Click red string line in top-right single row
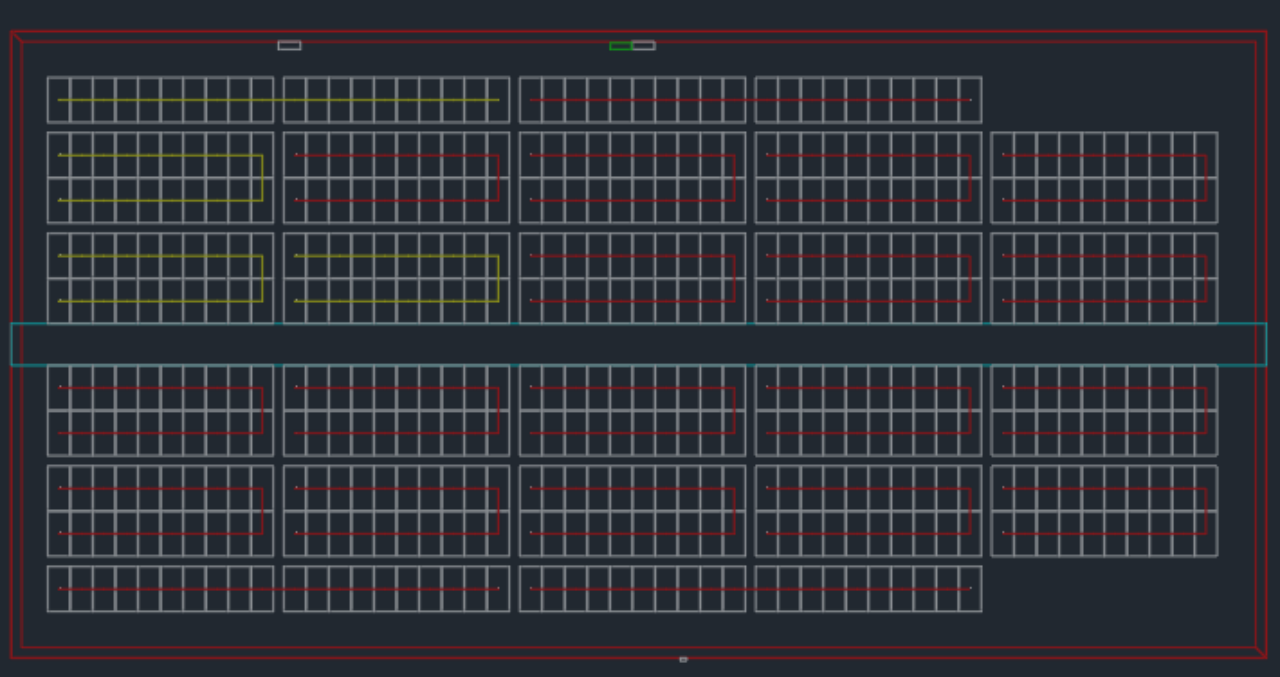The height and width of the screenshot is (677, 1280). pos(750,100)
